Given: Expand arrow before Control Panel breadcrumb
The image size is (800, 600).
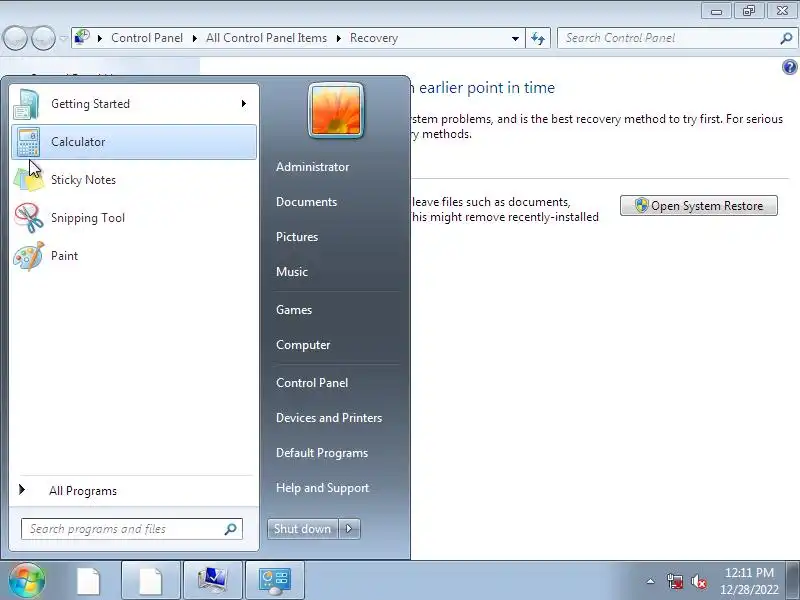Looking at the screenshot, I should coord(99,38).
